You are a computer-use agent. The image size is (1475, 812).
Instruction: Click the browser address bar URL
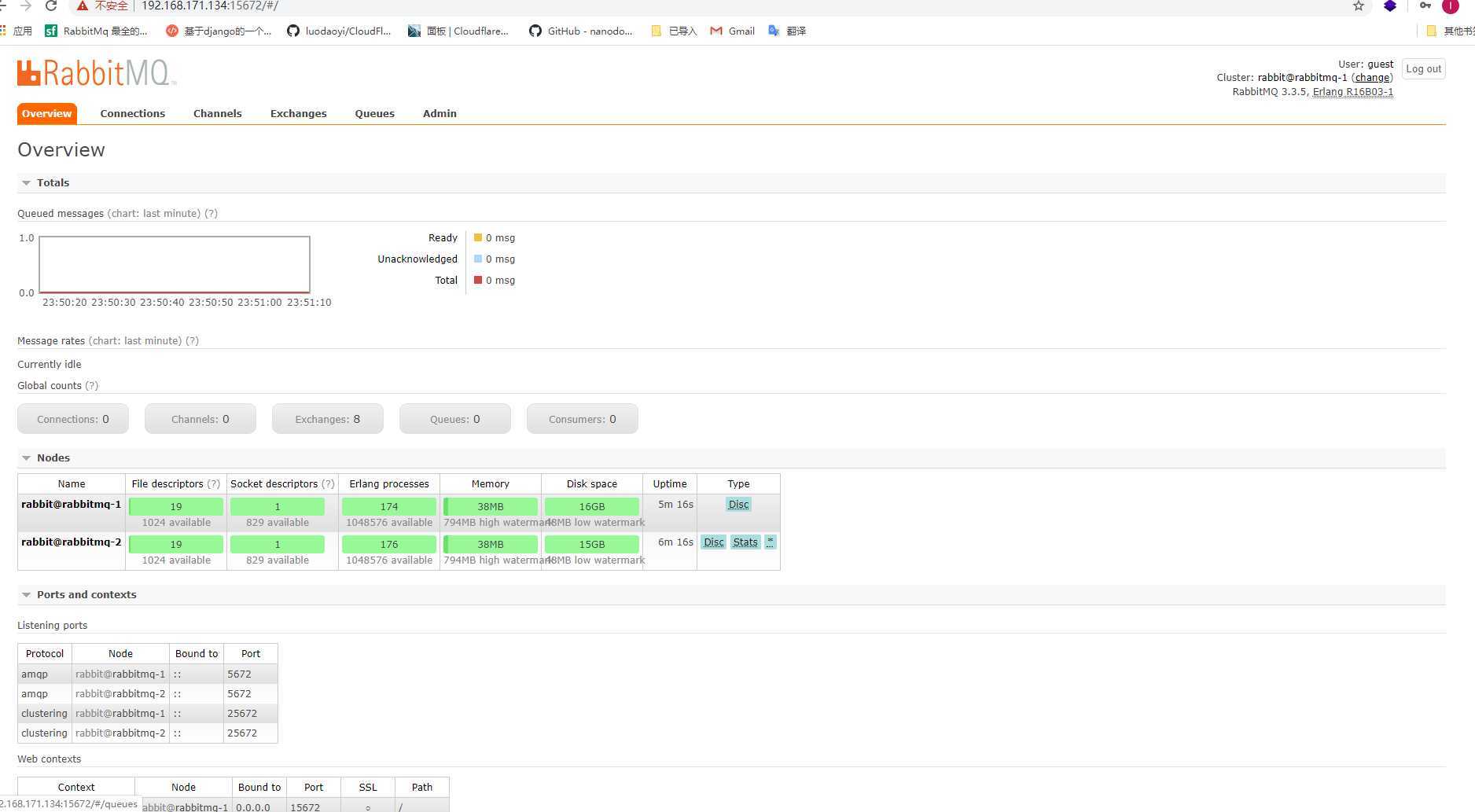click(x=209, y=6)
